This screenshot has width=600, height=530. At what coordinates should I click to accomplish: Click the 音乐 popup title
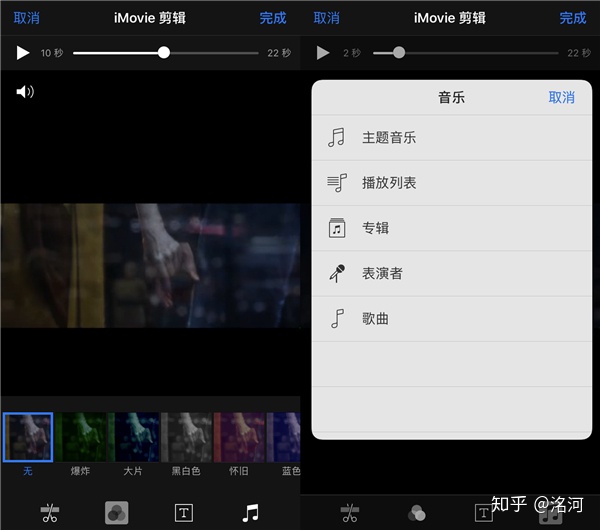(452, 98)
